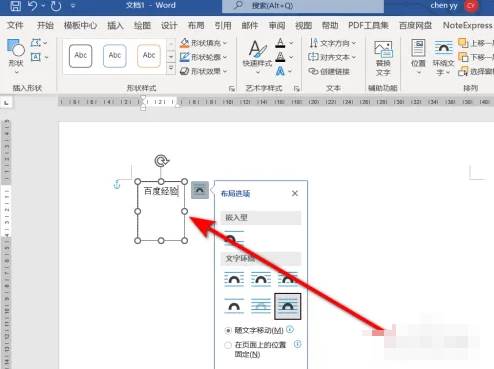Screen dimensions: 494x369
Task: Expand the full shape styles gallery
Action: click(171, 69)
